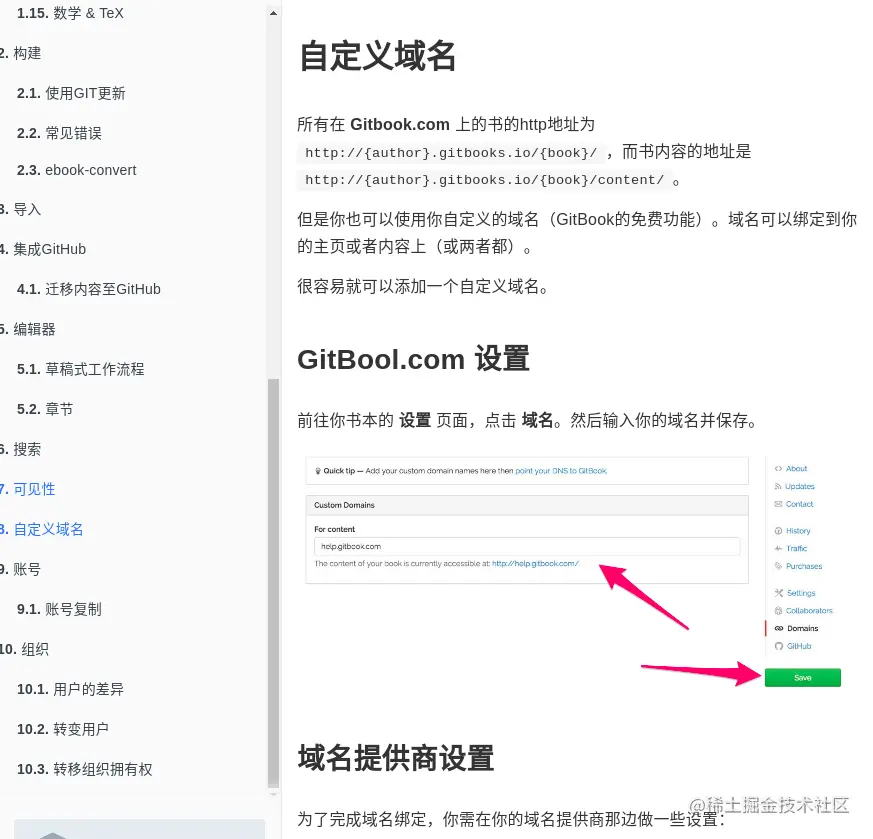Viewport: 873px width, 839px height.
Task: Go to 10.2 转变用户 page
Action: click(x=63, y=730)
